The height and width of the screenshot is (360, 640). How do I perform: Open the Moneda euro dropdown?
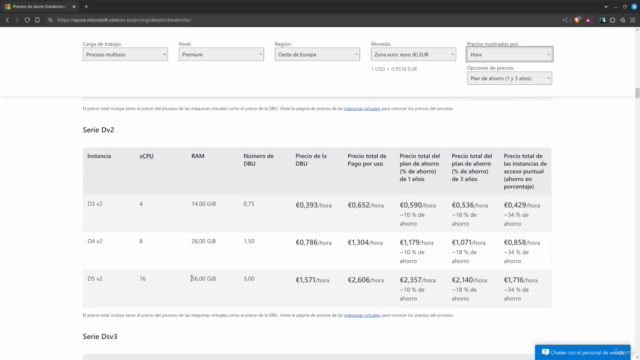(x=413, y=54)
